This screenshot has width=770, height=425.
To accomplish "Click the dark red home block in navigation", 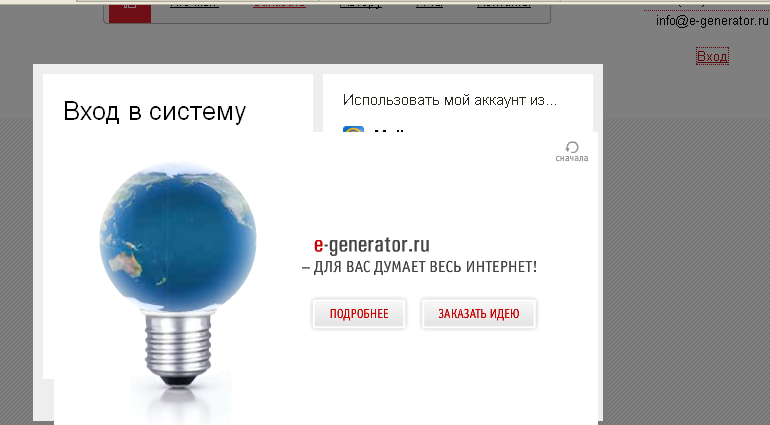I will coord(130,11).
